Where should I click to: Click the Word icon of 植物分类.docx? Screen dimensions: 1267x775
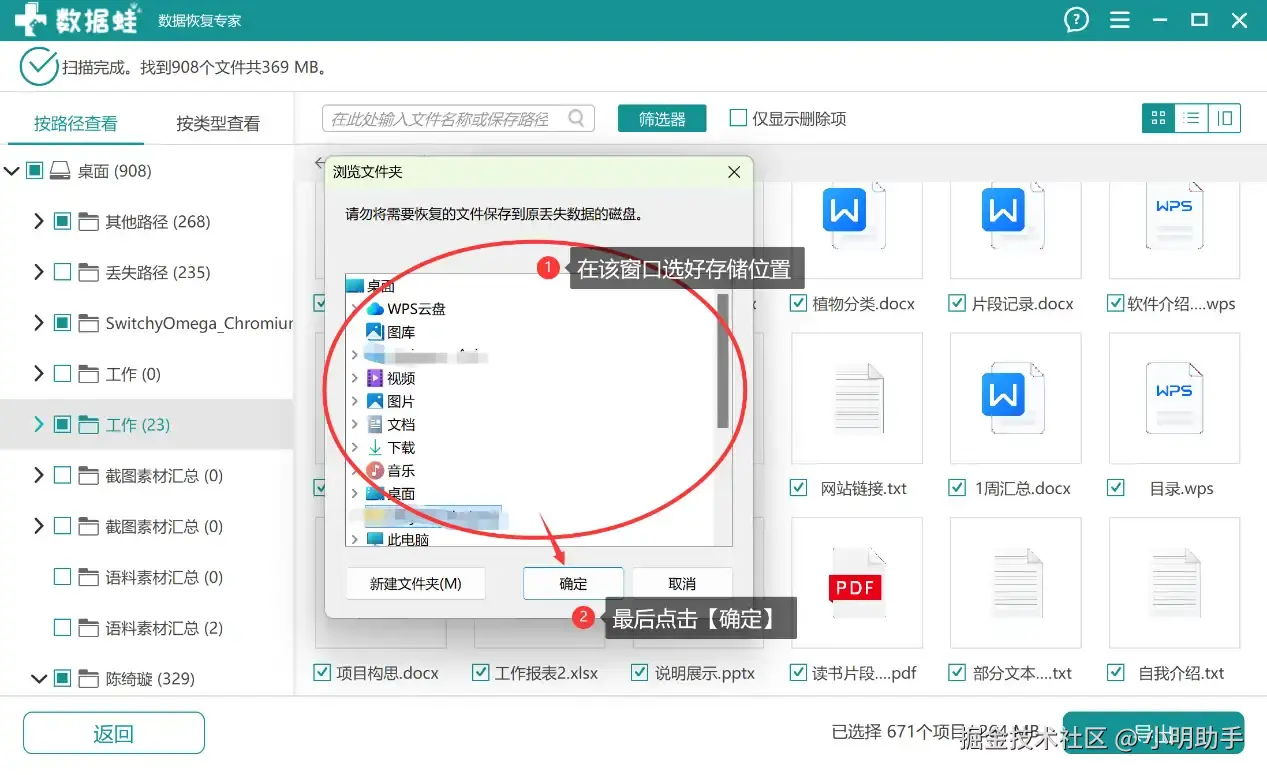[856, 216]
